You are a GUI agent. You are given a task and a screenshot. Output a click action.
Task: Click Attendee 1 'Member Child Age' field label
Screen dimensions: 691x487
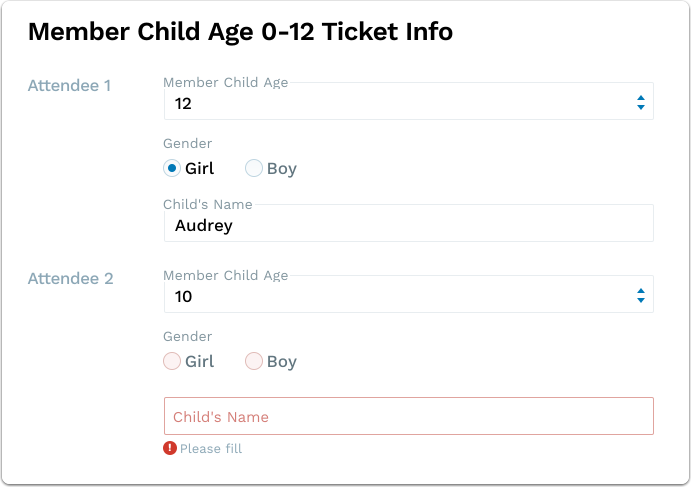click(225, 83)
